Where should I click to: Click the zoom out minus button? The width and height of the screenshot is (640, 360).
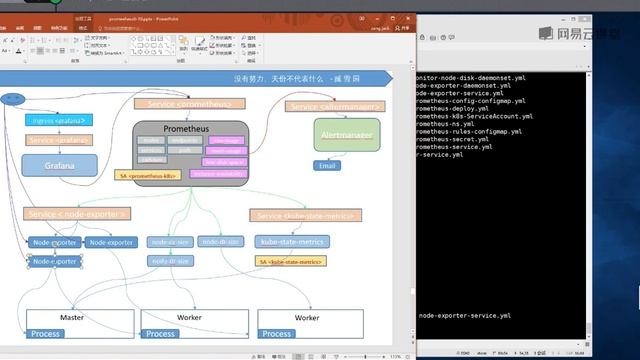pyautogui.click(x=346, y=357)
